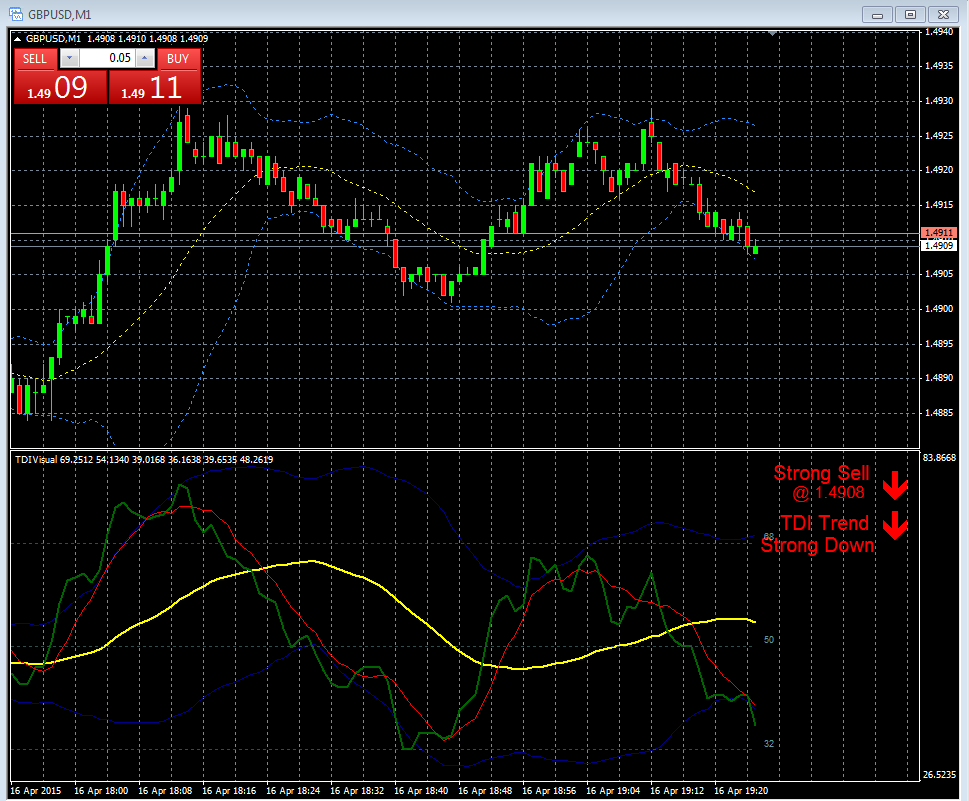Click the 50 level label in TDI
Screen dimensions: 969x801
[x=769, y=640]
